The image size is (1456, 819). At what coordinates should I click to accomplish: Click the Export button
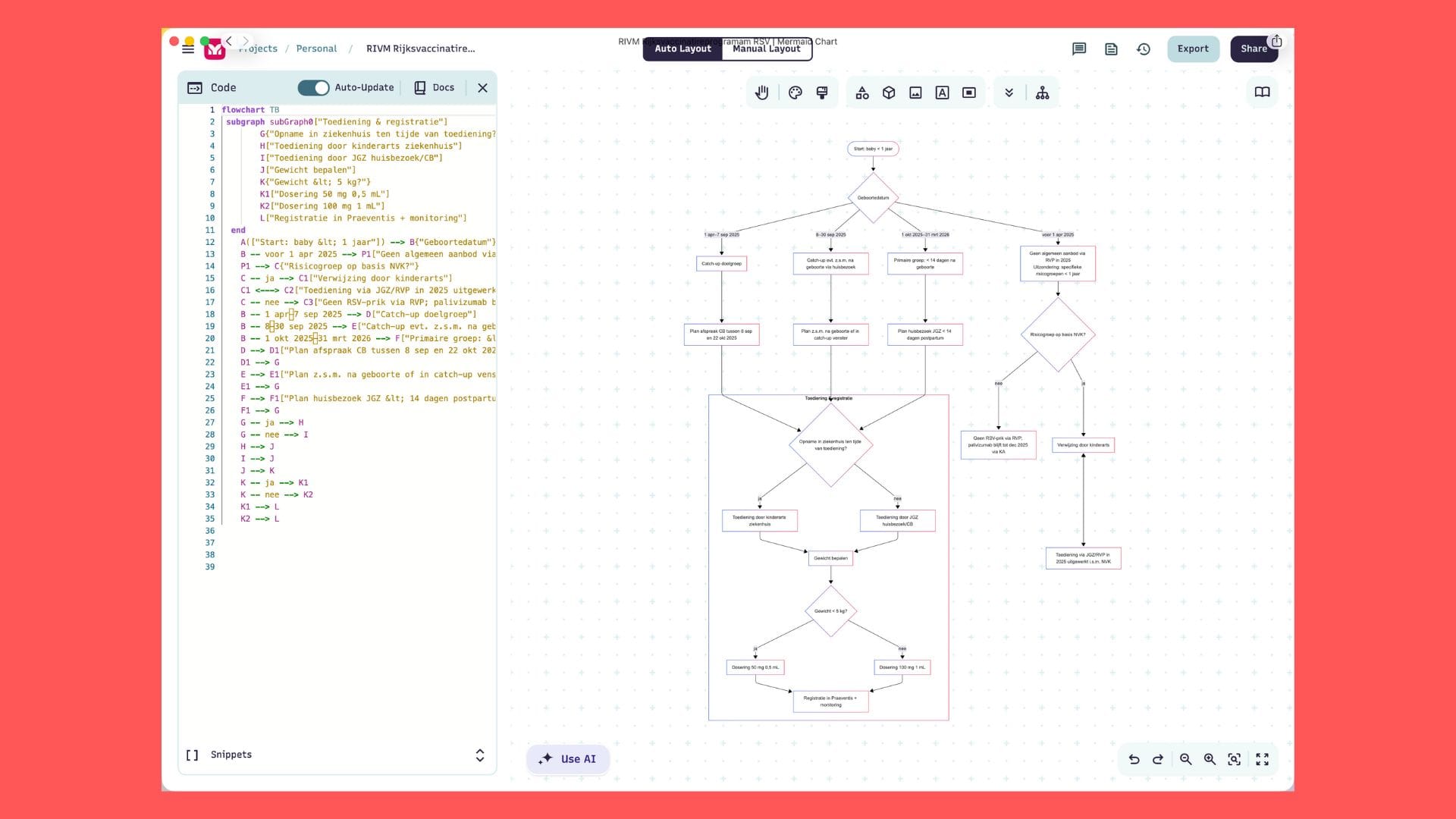(x=1193, y=49)
